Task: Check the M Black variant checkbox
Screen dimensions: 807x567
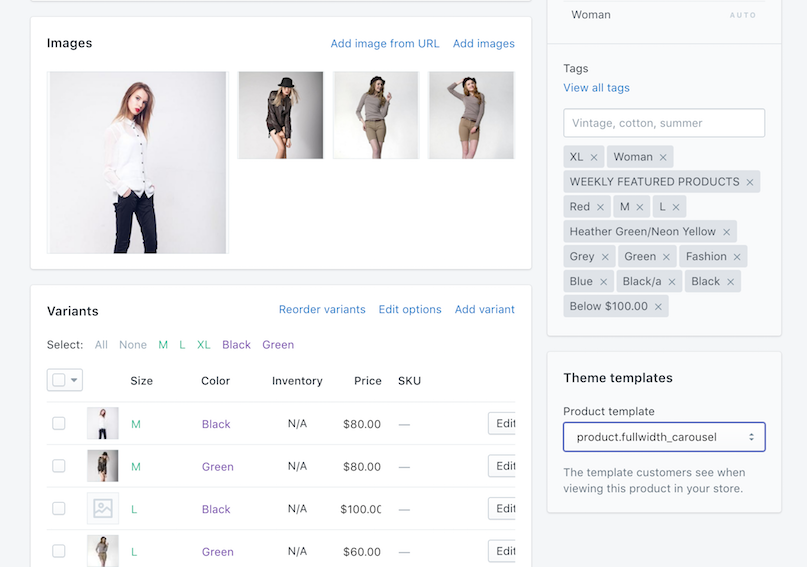Action: pyautogui.click(x=59, y=424)
